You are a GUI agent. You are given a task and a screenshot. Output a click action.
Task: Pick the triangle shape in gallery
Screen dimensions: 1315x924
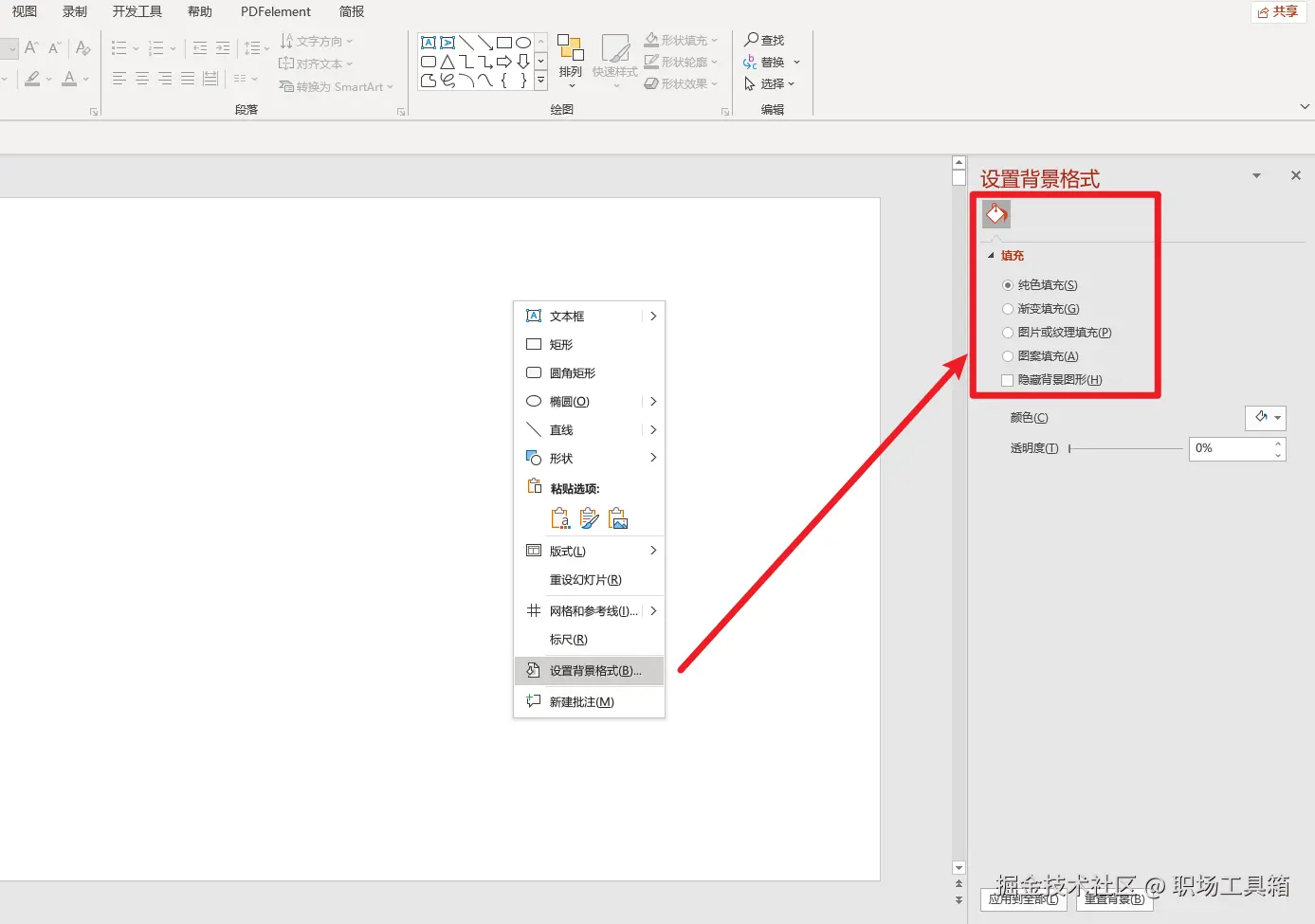click(447, 62)
